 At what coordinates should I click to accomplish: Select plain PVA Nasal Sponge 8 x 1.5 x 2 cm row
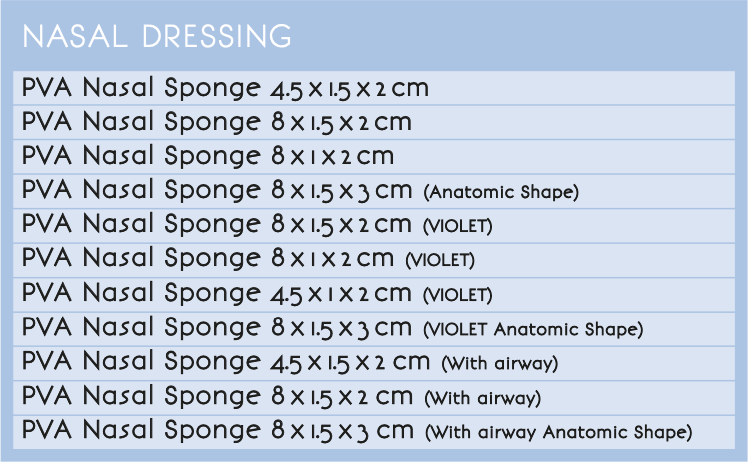(217, 122)
